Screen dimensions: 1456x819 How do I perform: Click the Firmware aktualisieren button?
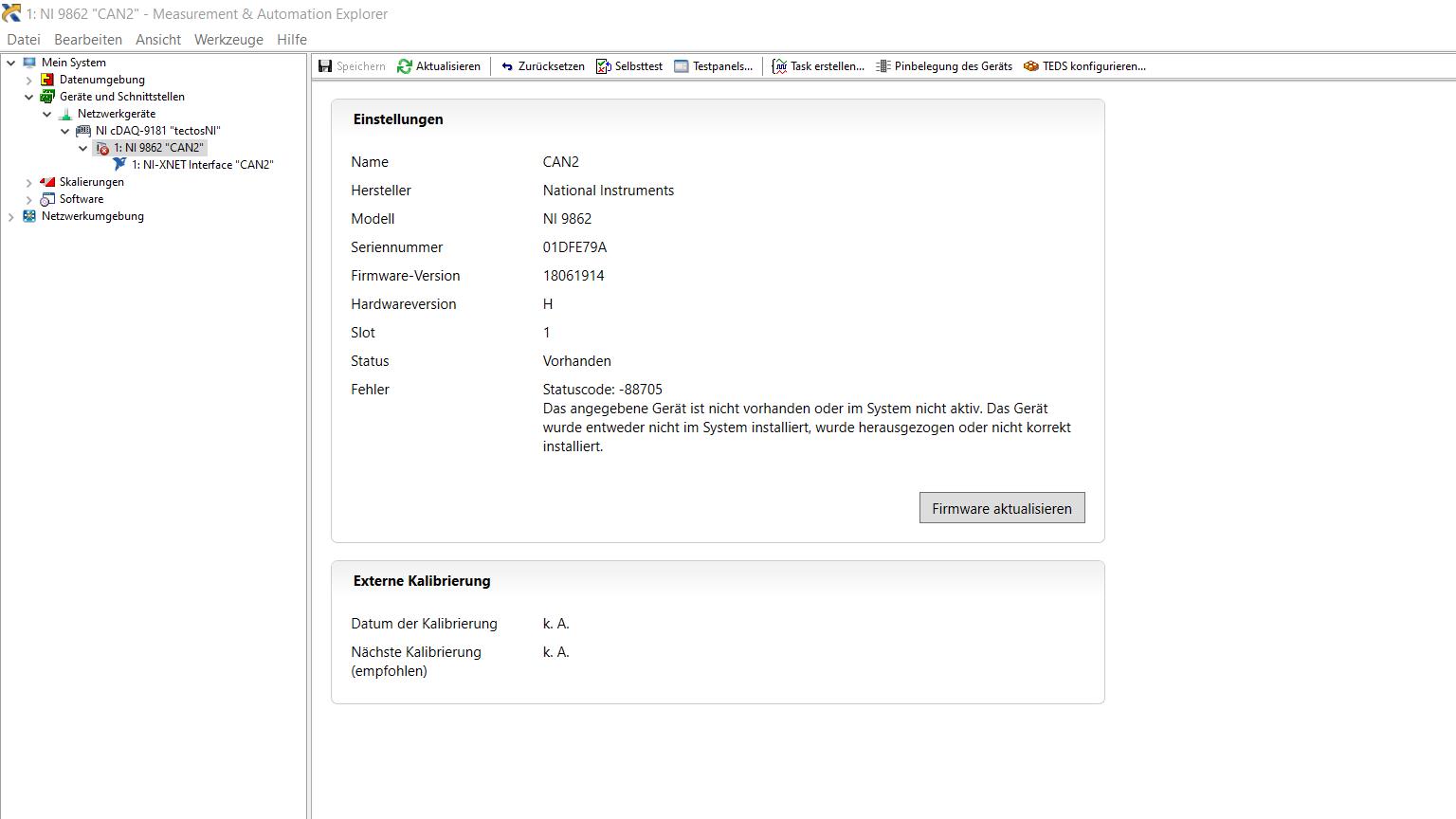1002,508
